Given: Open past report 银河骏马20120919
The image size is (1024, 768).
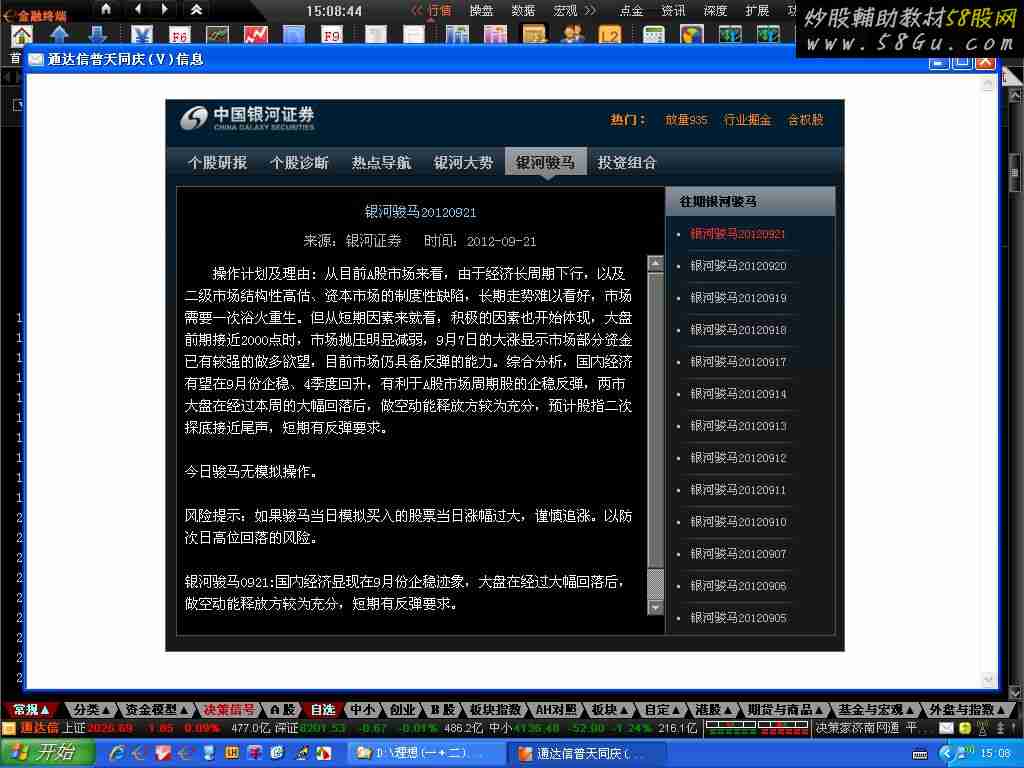Looking at the screenshot, I should coord(738,298).
